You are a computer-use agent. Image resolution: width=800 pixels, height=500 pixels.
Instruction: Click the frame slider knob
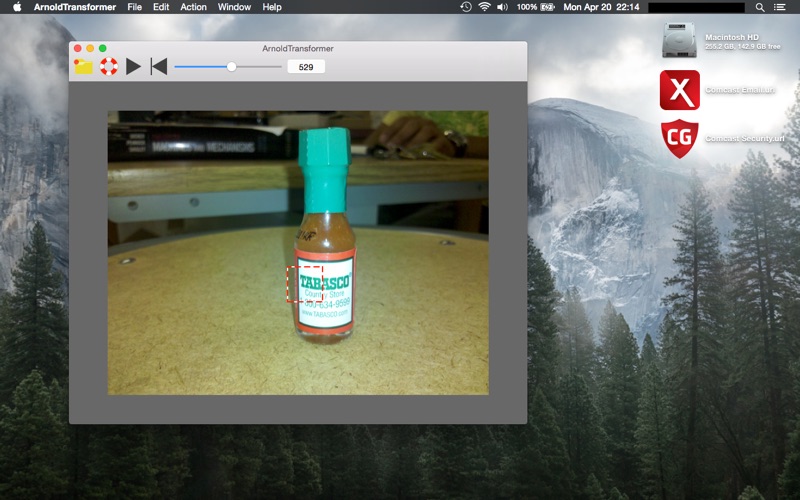pos(232,67)
